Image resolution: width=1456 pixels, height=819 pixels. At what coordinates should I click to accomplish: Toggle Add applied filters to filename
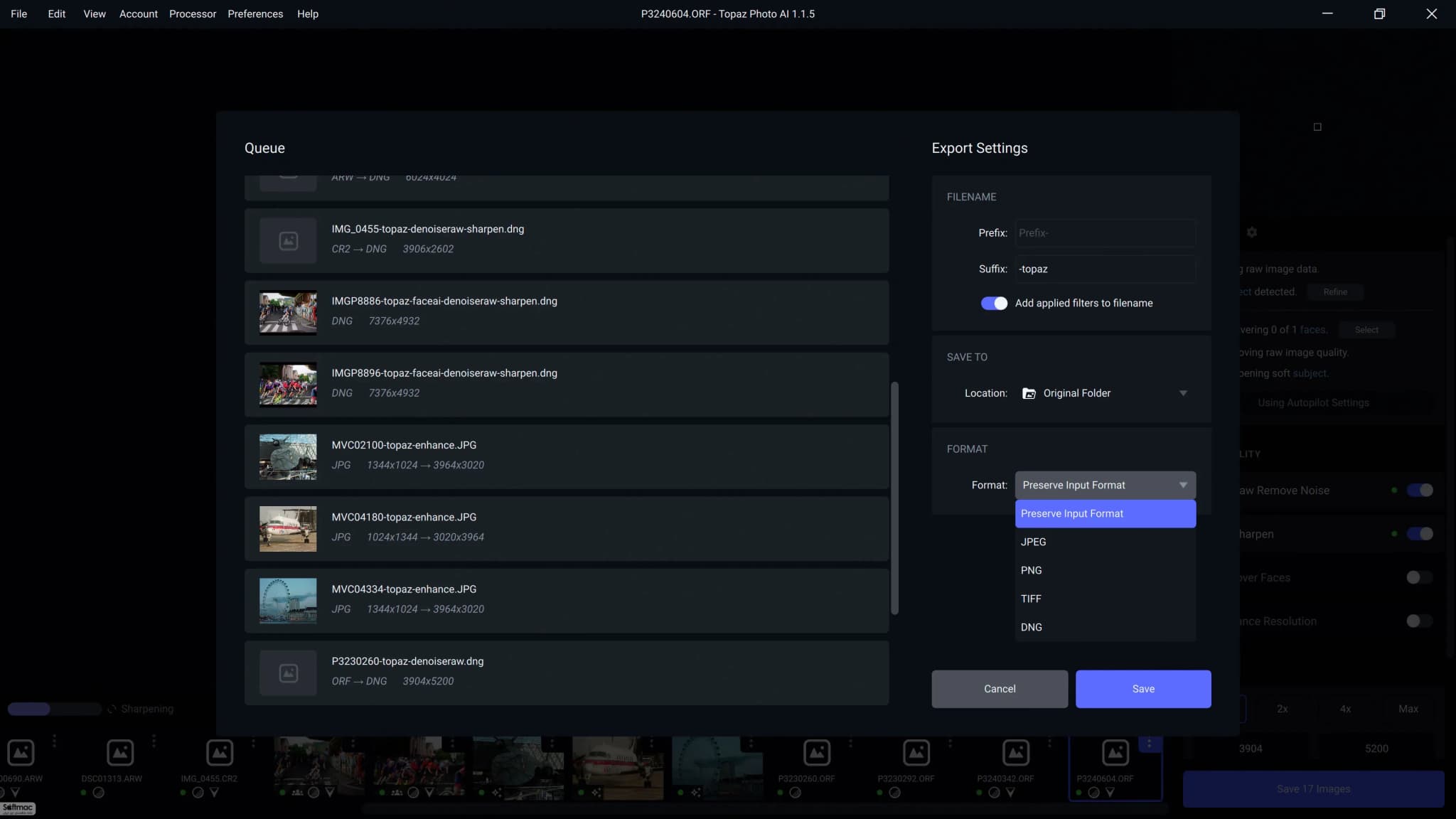tap(994, 303)
